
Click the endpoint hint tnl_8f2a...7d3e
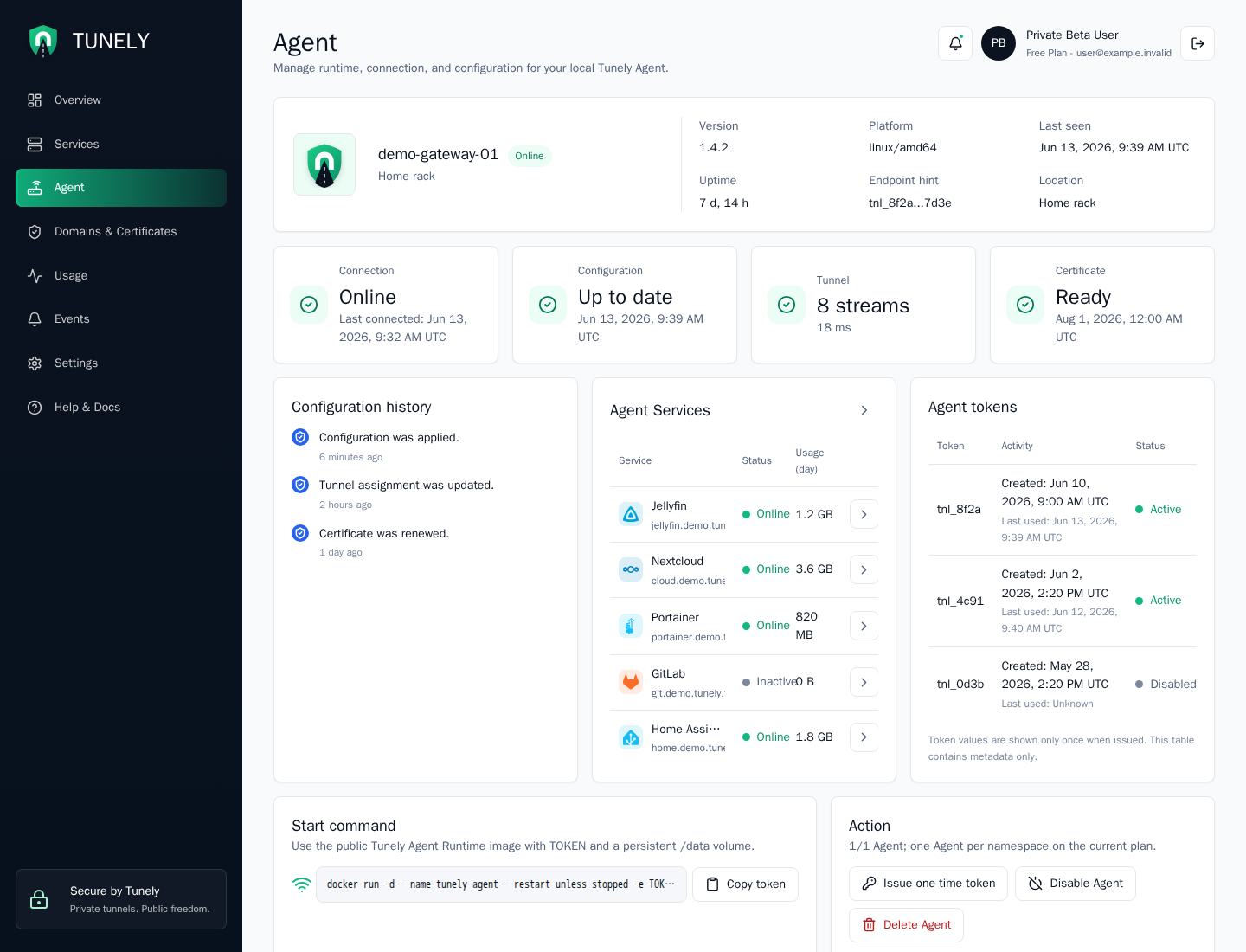point(910,203)
